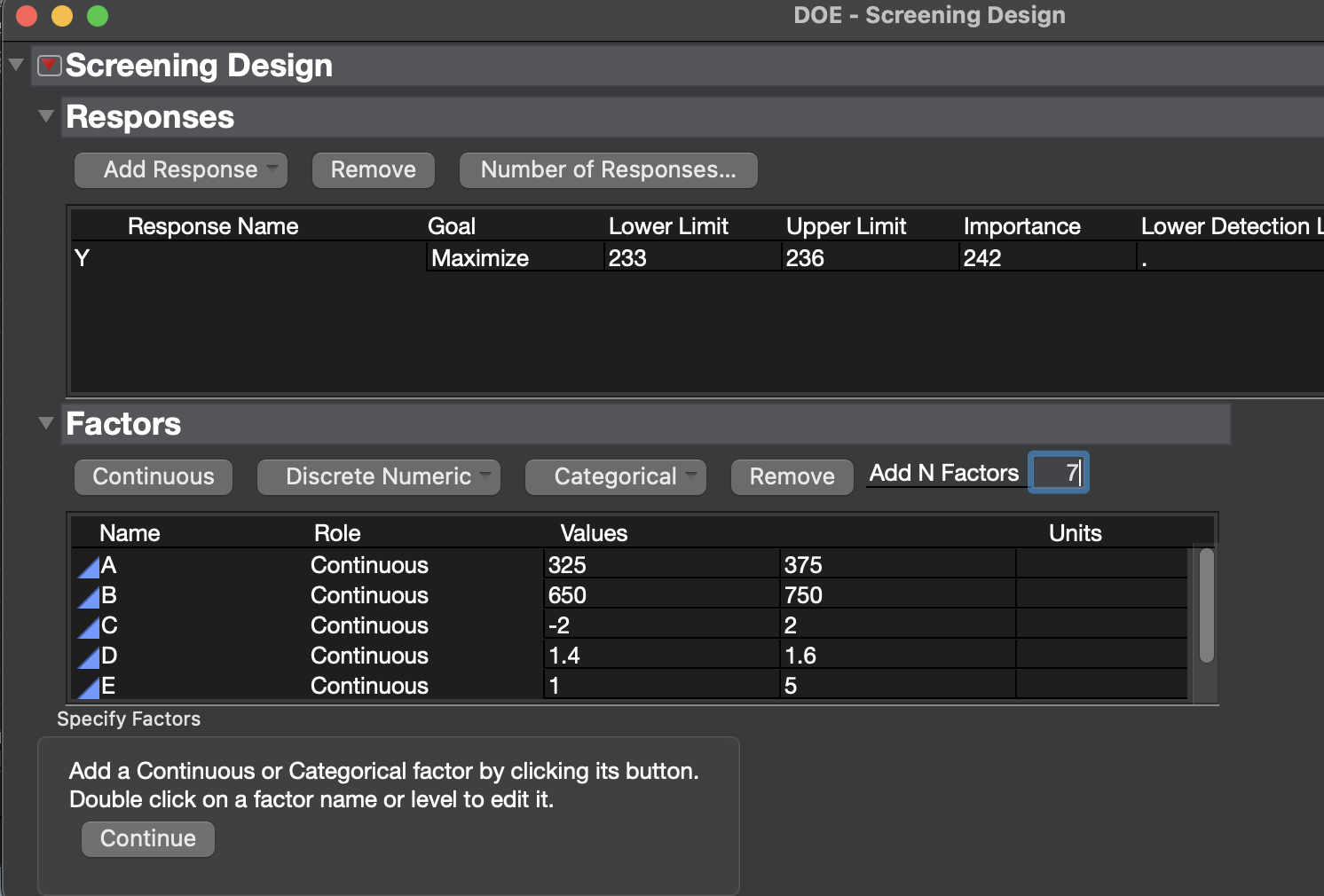Click Number of Responses button
The width and height of the screenshot is (1324, 896).
pos(609,170)
